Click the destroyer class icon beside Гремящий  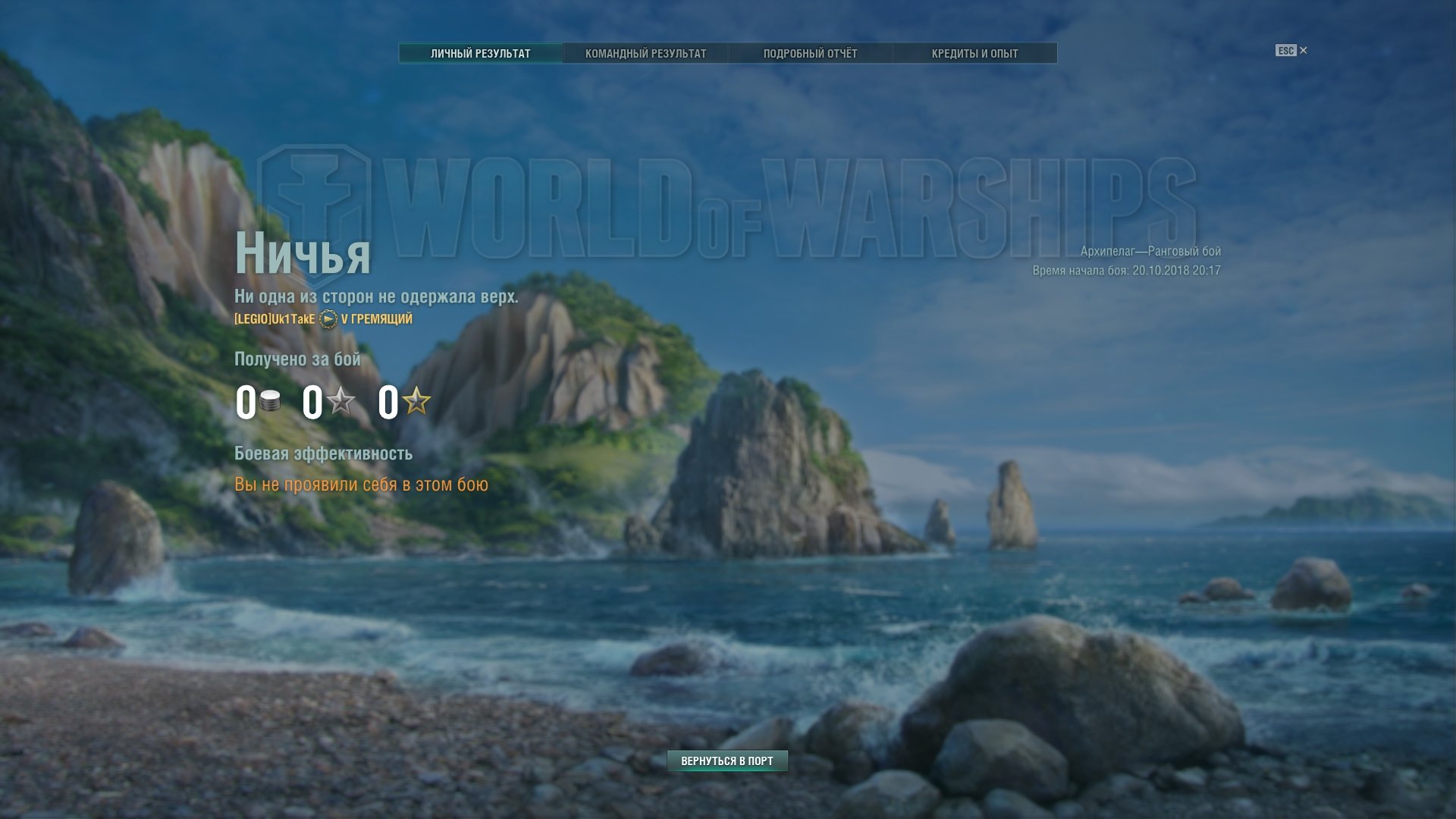point(328,319)
